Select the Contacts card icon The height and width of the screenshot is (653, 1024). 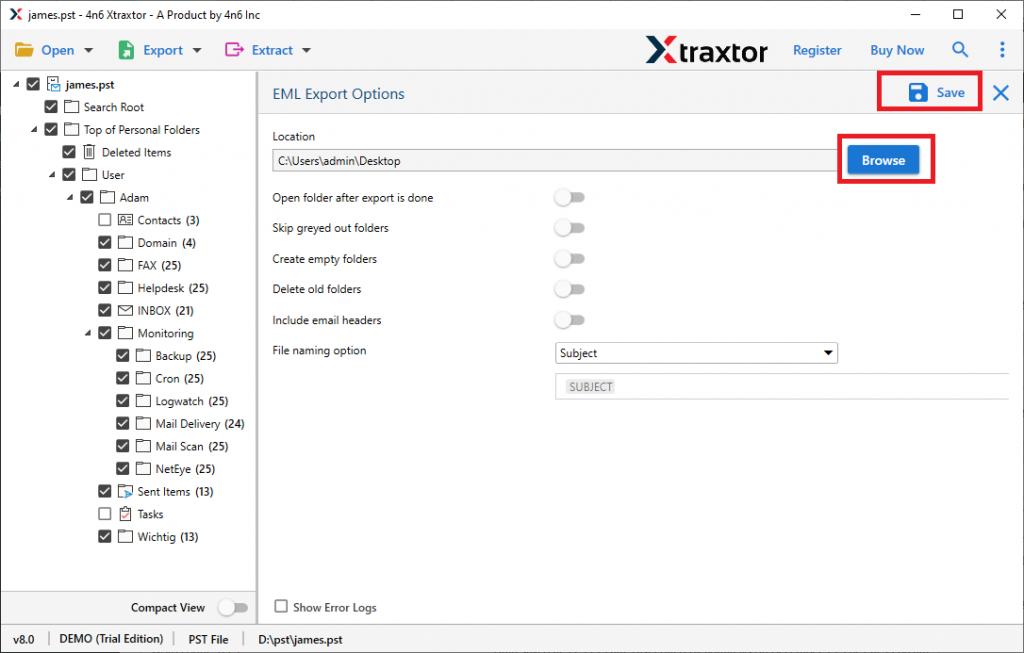pyautogui.click(x=125, y=220)
